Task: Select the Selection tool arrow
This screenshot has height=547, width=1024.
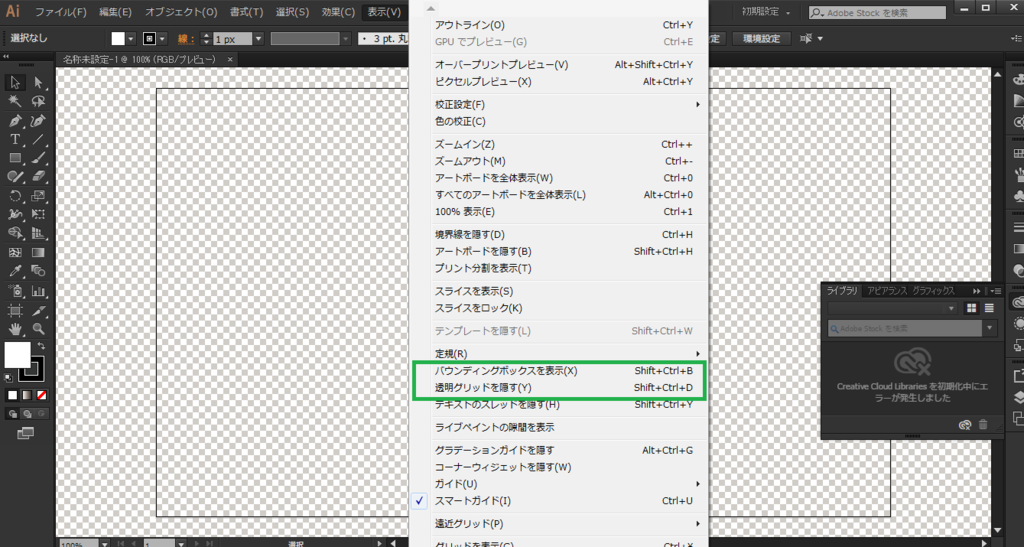Action: pos(15,82)
